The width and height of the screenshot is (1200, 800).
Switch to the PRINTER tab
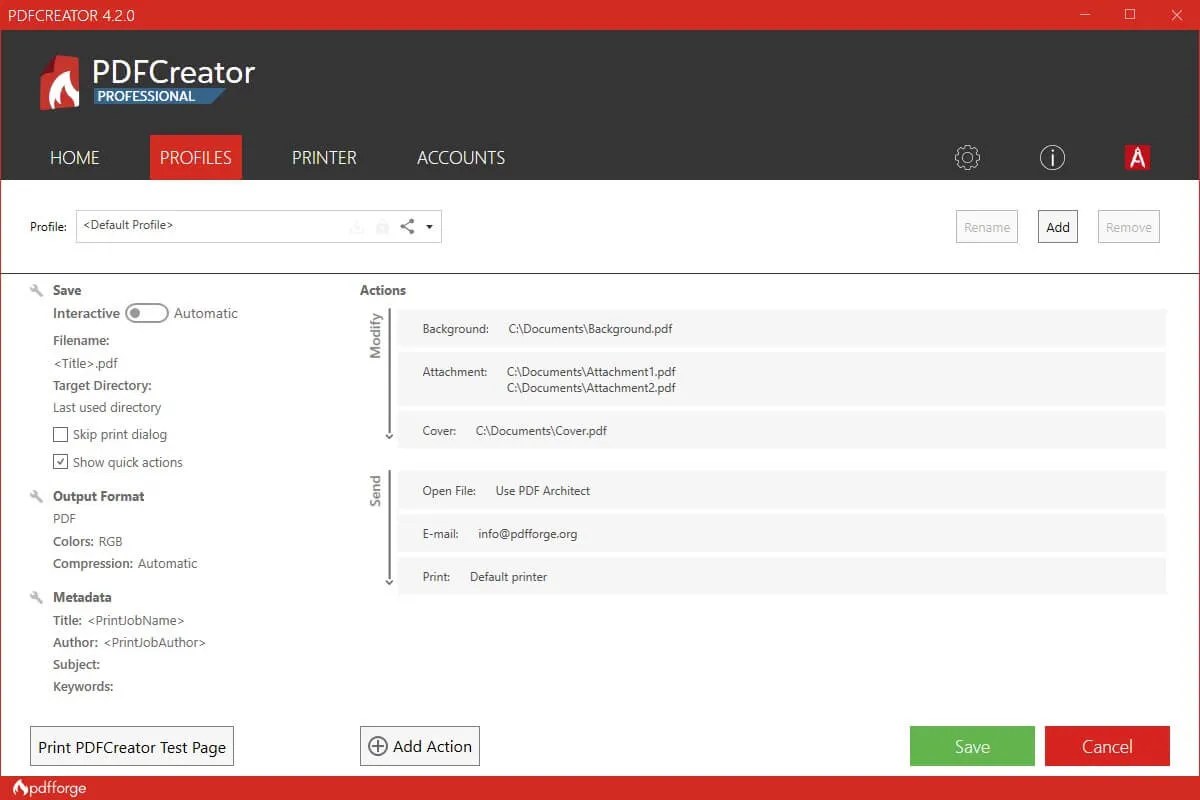[324, 157]
